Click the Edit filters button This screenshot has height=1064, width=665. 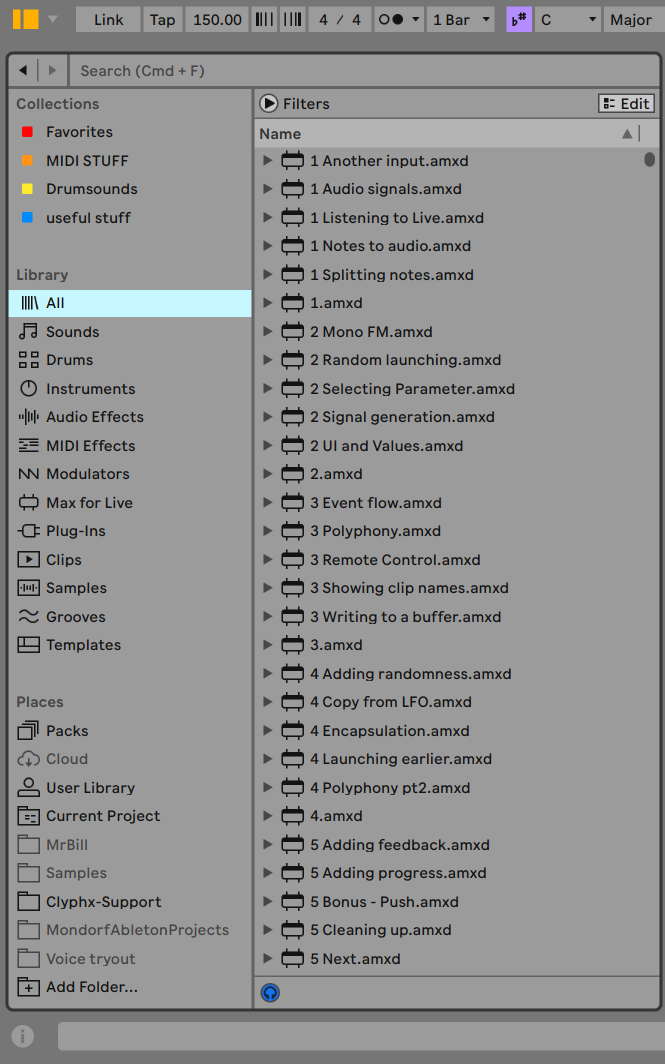coord(626,103)
